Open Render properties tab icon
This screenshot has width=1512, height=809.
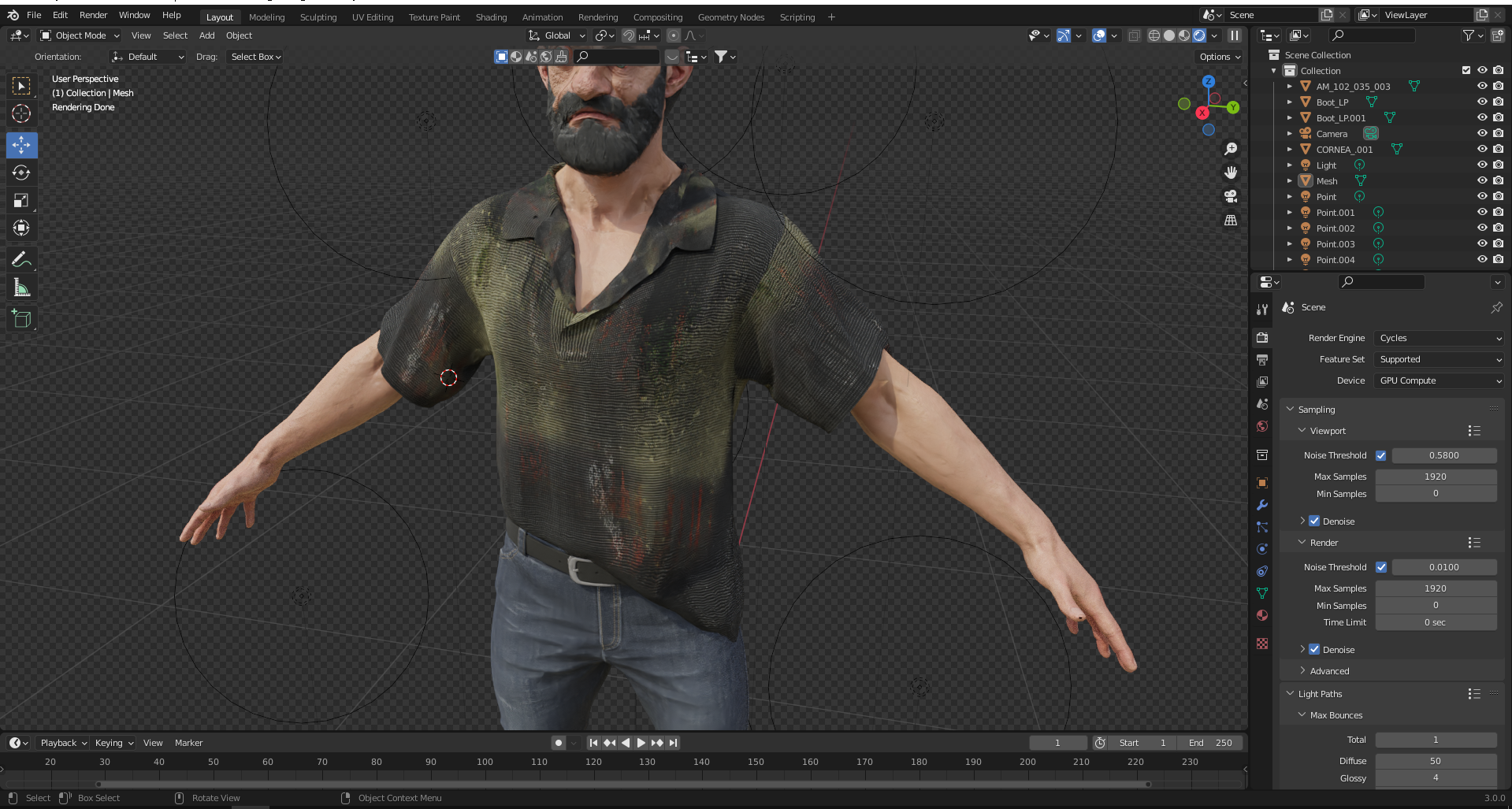pos(1262,338)
